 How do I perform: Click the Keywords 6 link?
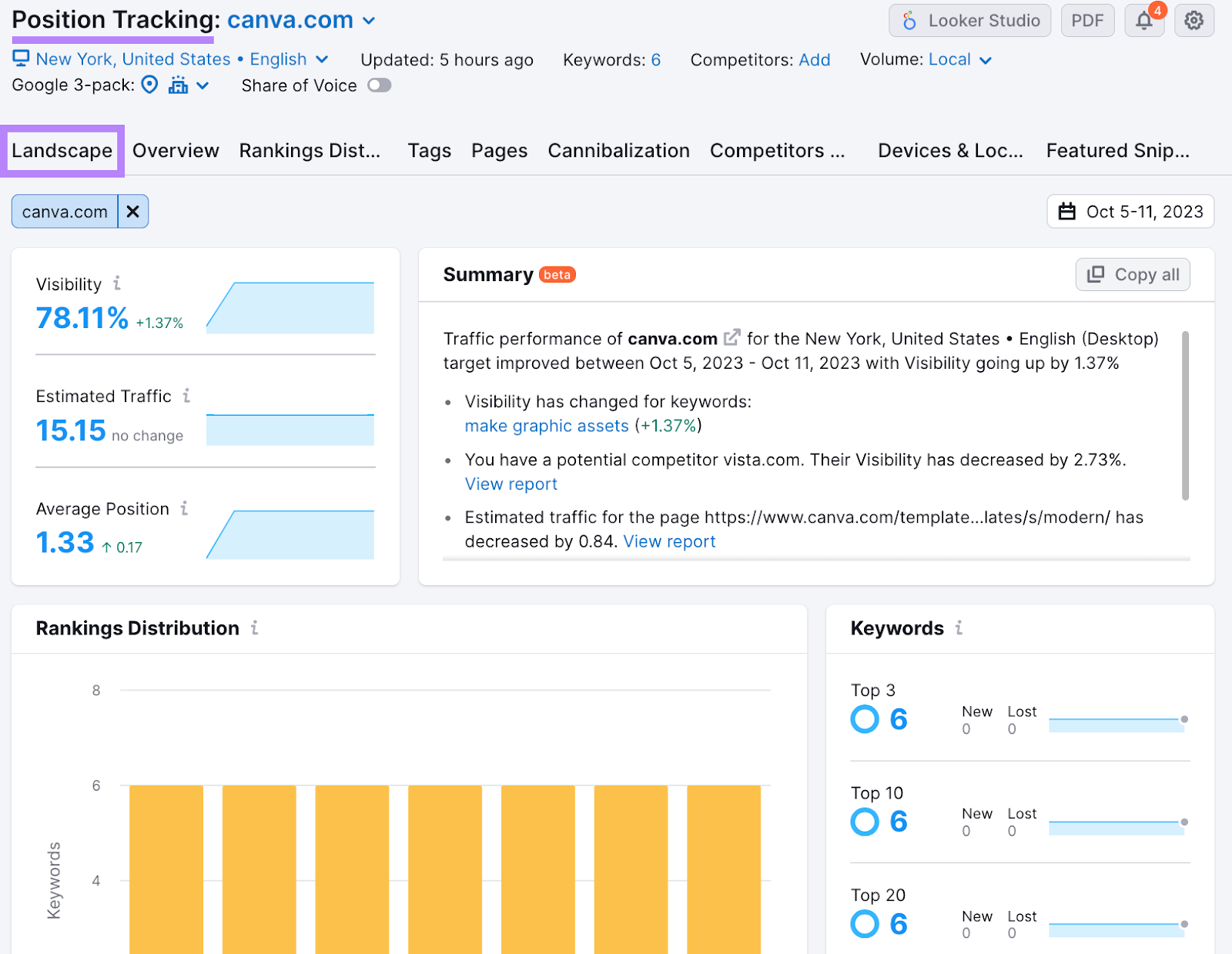pos(656,59)
